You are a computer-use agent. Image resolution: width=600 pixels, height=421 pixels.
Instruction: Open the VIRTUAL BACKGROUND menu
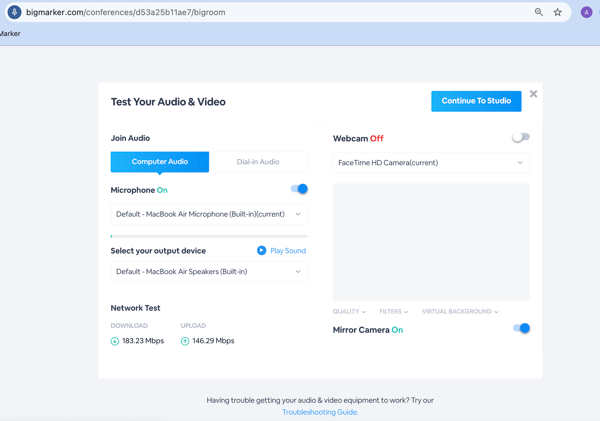(x=460, y=312)
